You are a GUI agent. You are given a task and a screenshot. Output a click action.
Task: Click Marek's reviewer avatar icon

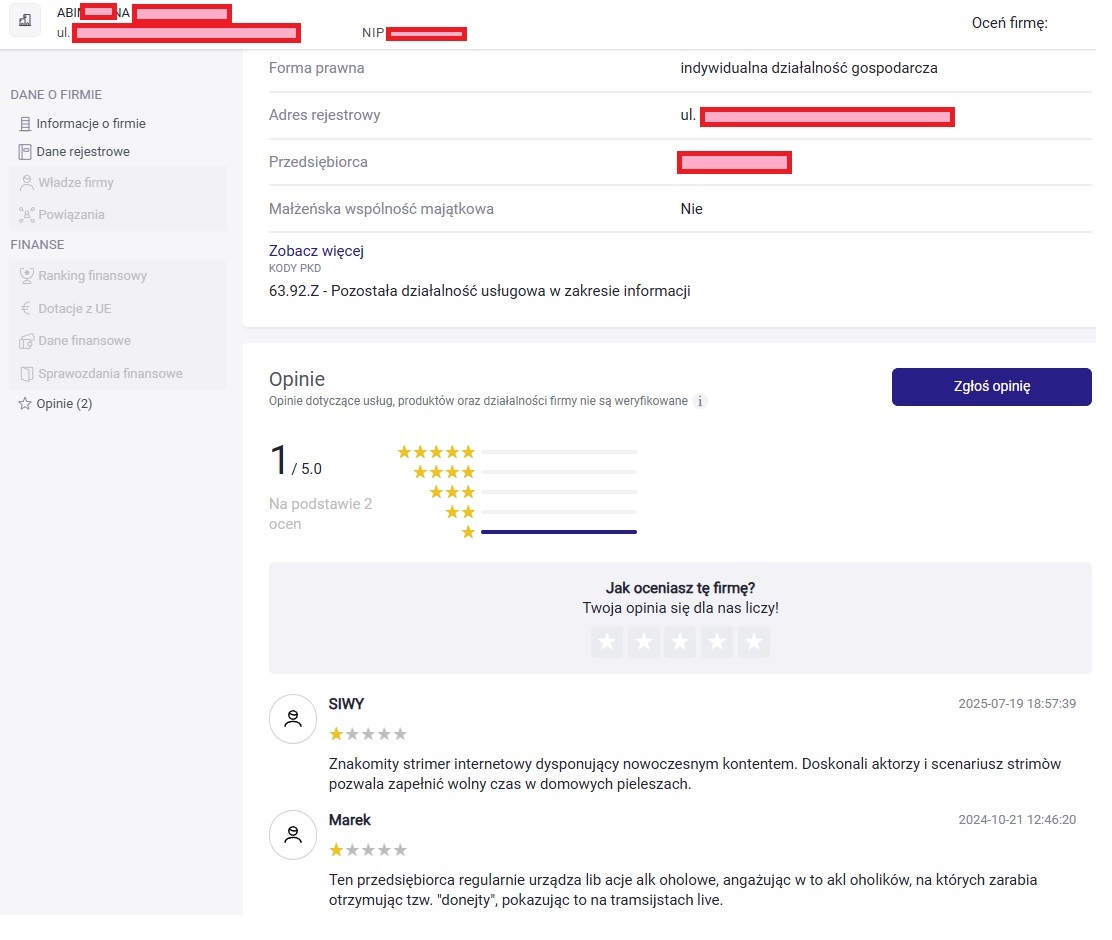(293, 834)
